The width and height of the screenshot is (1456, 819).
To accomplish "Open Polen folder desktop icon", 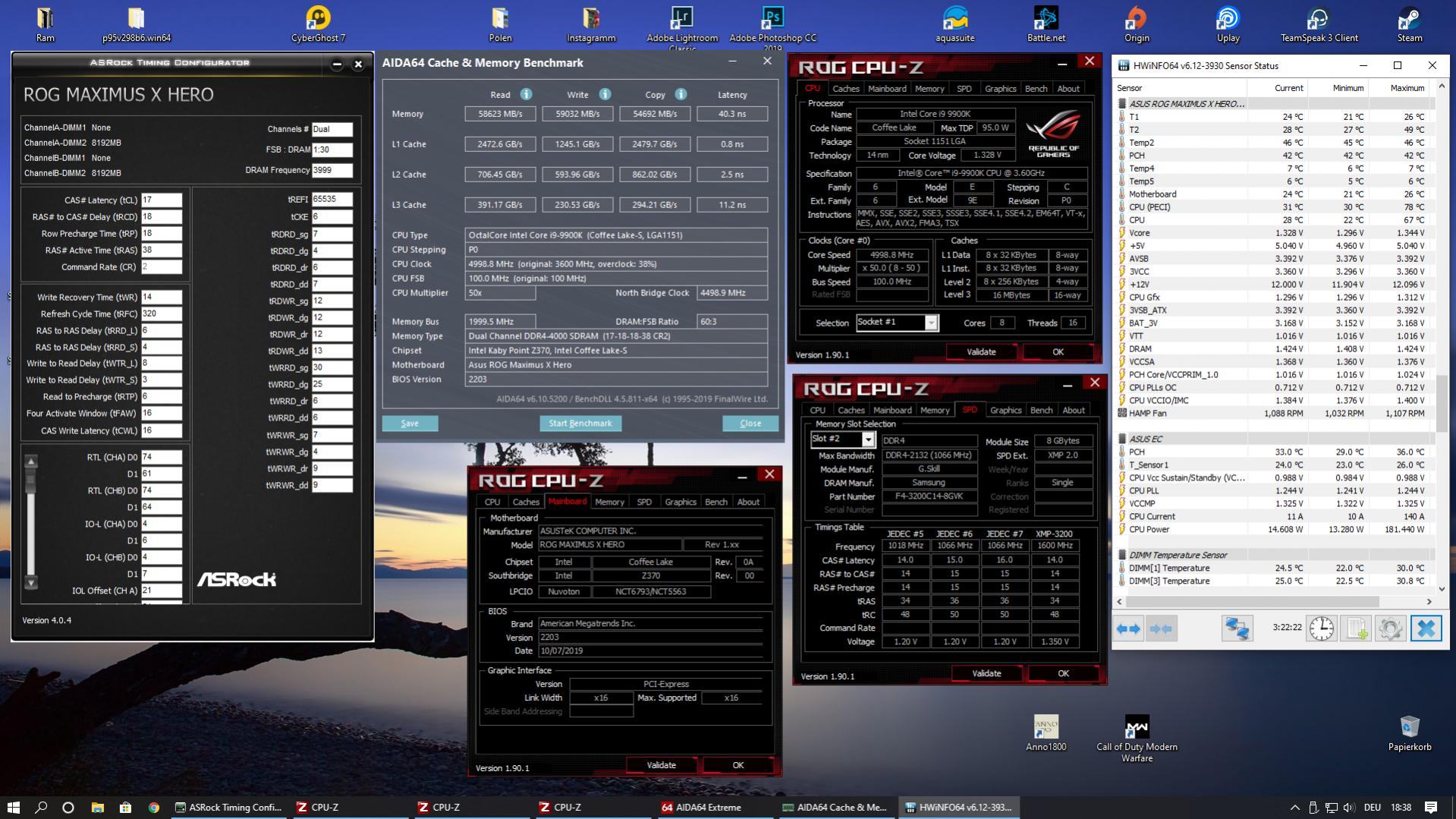I will coord(500,24).
